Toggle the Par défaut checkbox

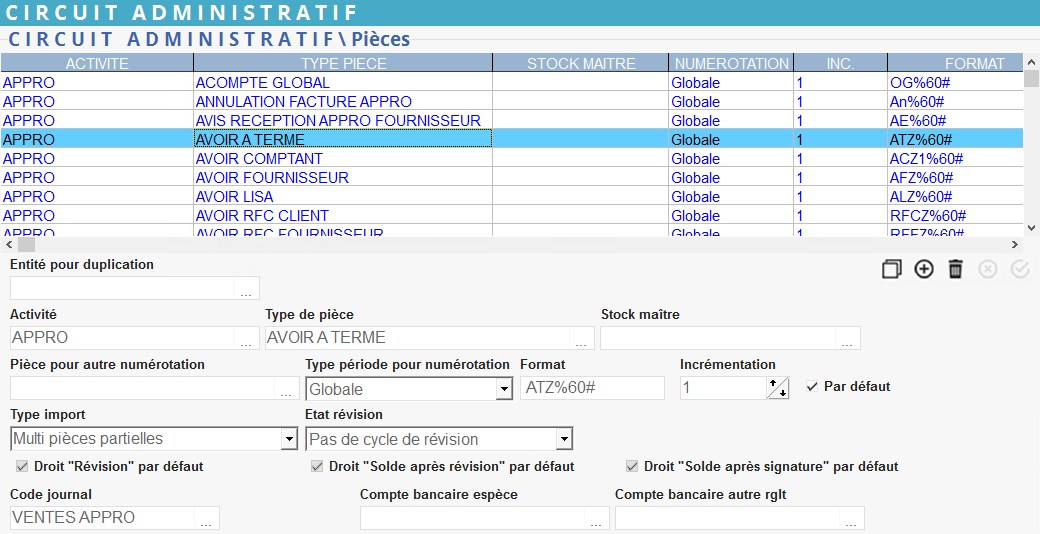pos(812,387)
